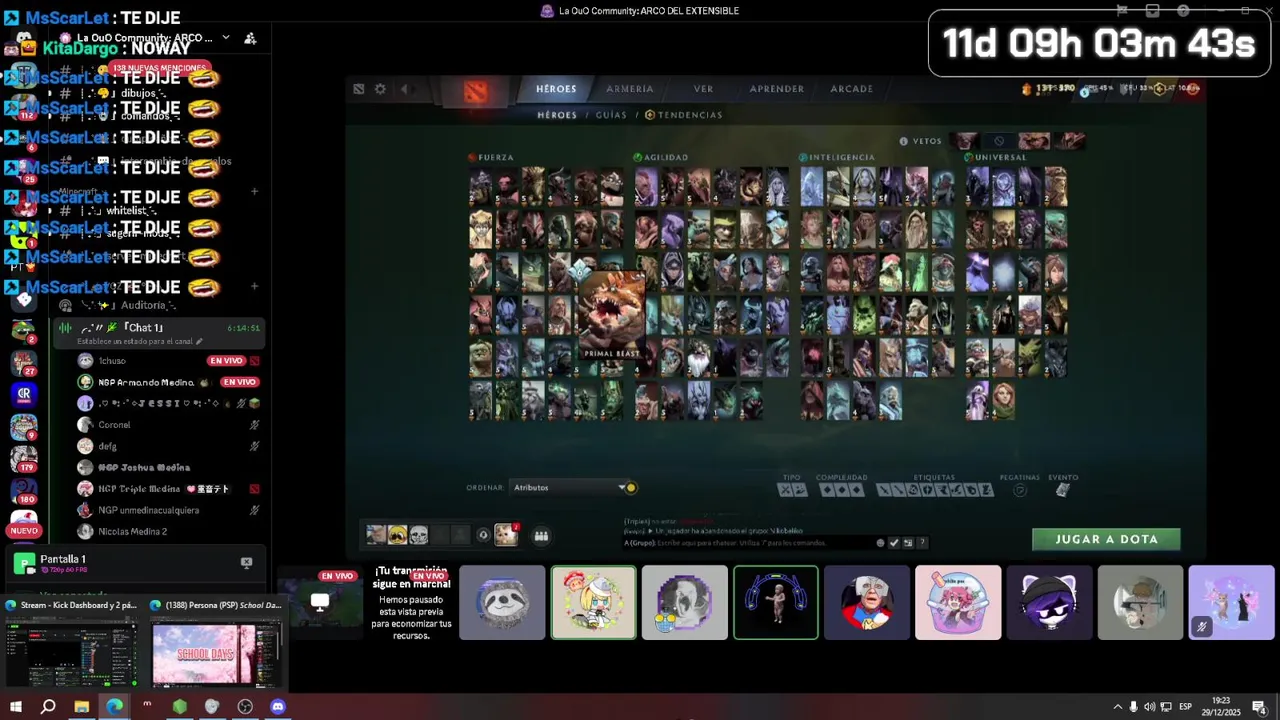Open Discord invite people icon

(250, 38)
